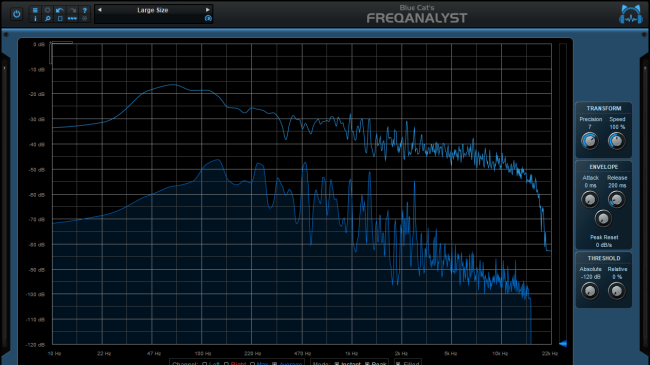Click the window layout square icon
The image size is (650, 365).
pos(60,19)
